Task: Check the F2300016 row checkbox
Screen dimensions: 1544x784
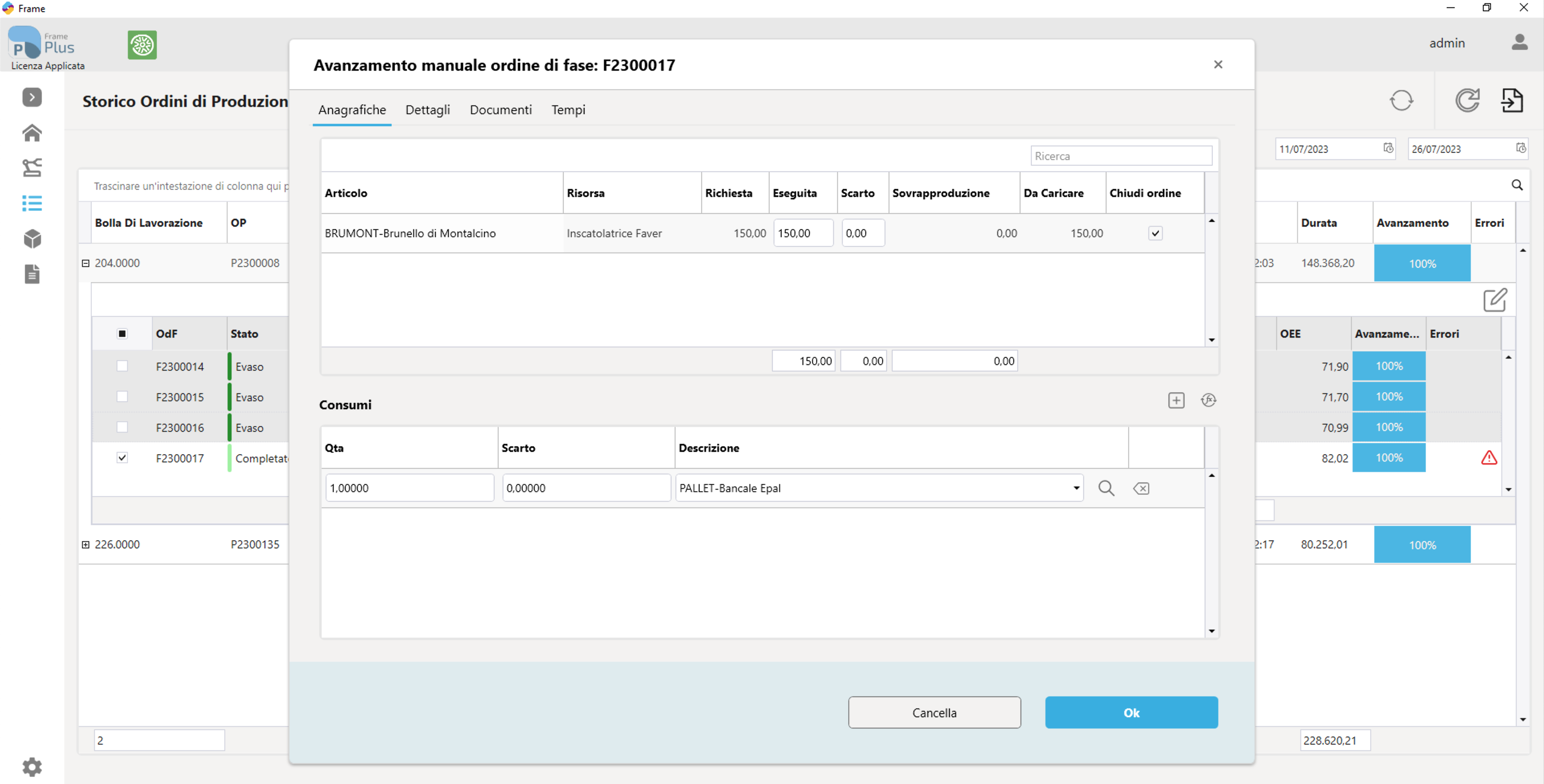Action: point(122,427)
